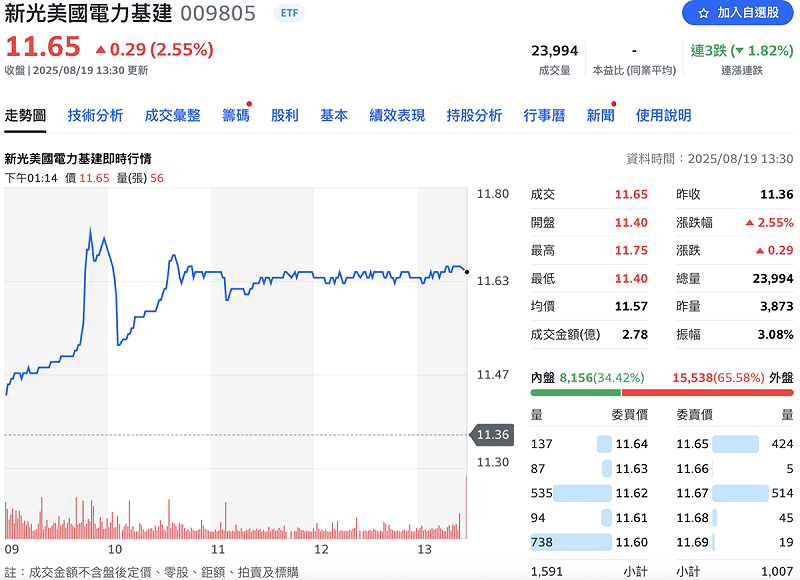Click the 昨收 value 11.36
Screen dimensions: 800x580
coord(777,194)
